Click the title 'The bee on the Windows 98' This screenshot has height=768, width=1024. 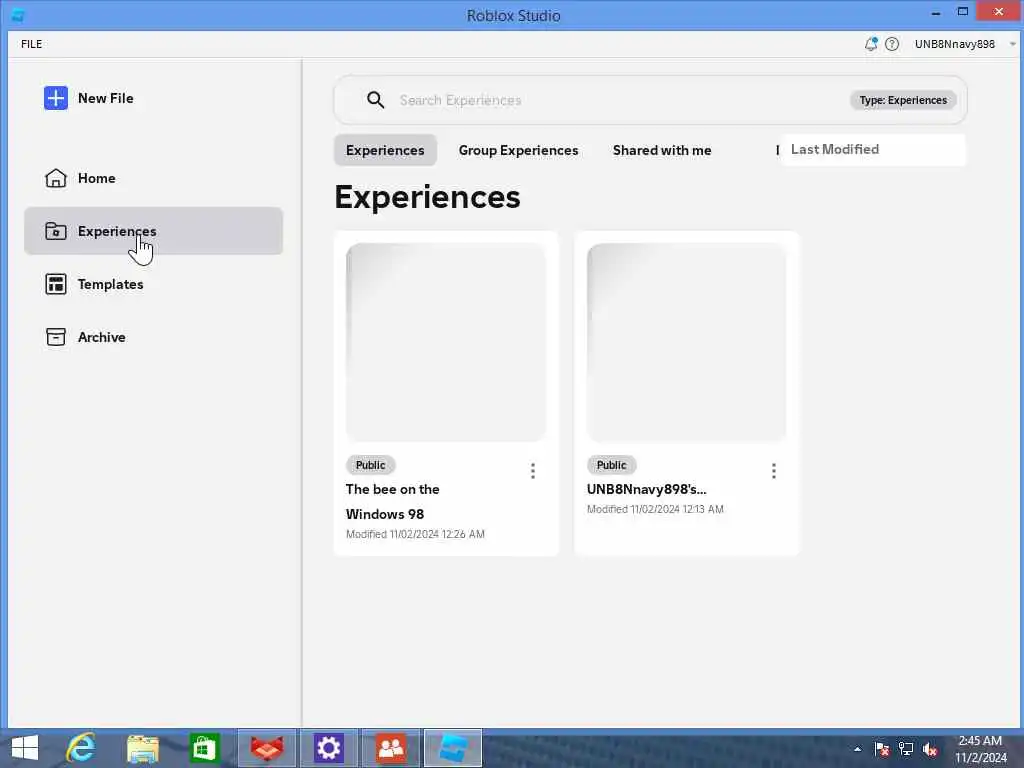click(x=392, y=502)
